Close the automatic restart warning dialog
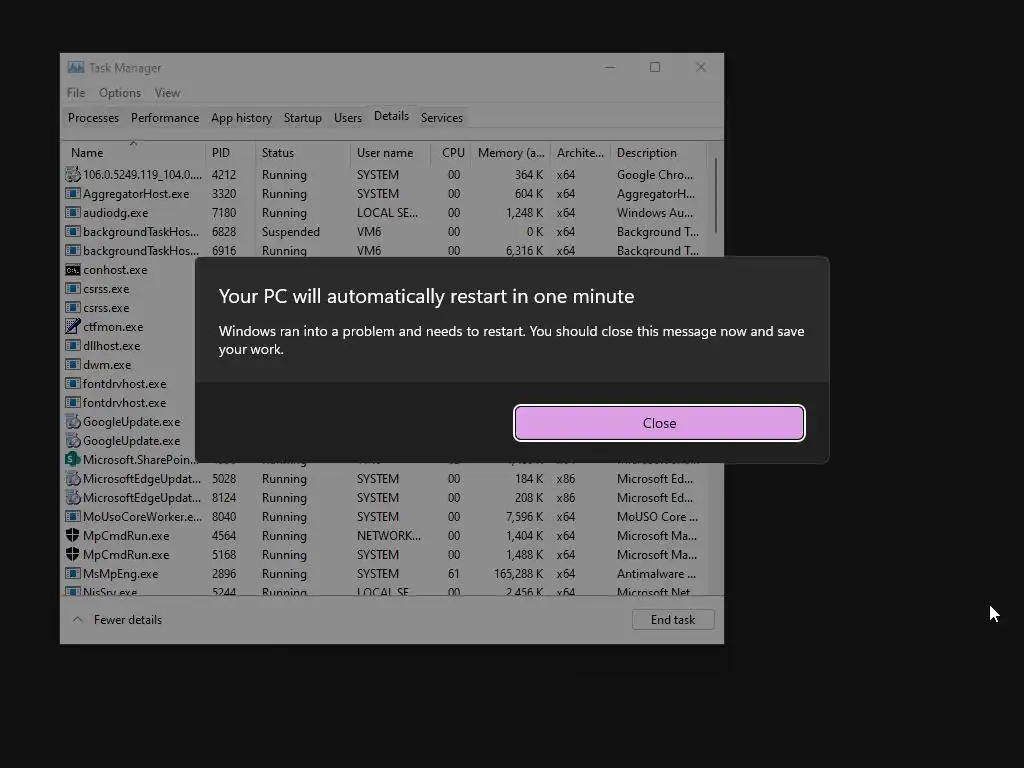Image resolution: width=1024 pixels, height=768 pixels. [659, 423]
